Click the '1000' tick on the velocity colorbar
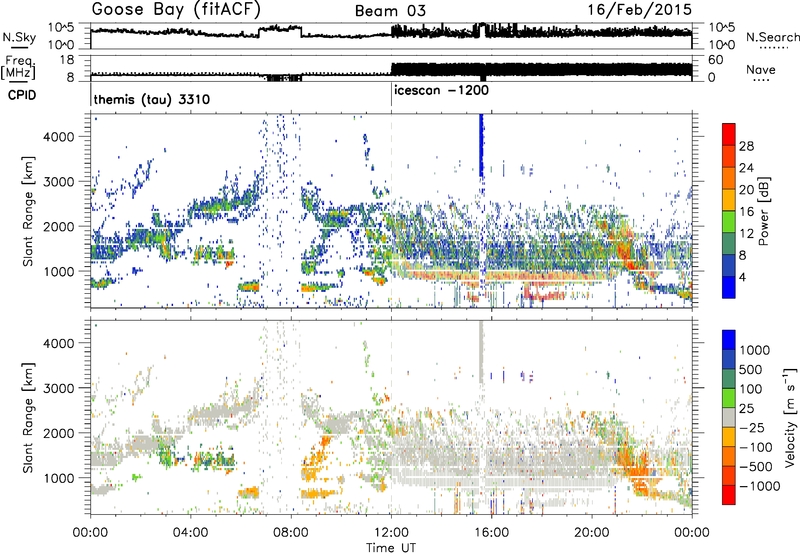Screen dimensions: 800x554 click(755, 350)
